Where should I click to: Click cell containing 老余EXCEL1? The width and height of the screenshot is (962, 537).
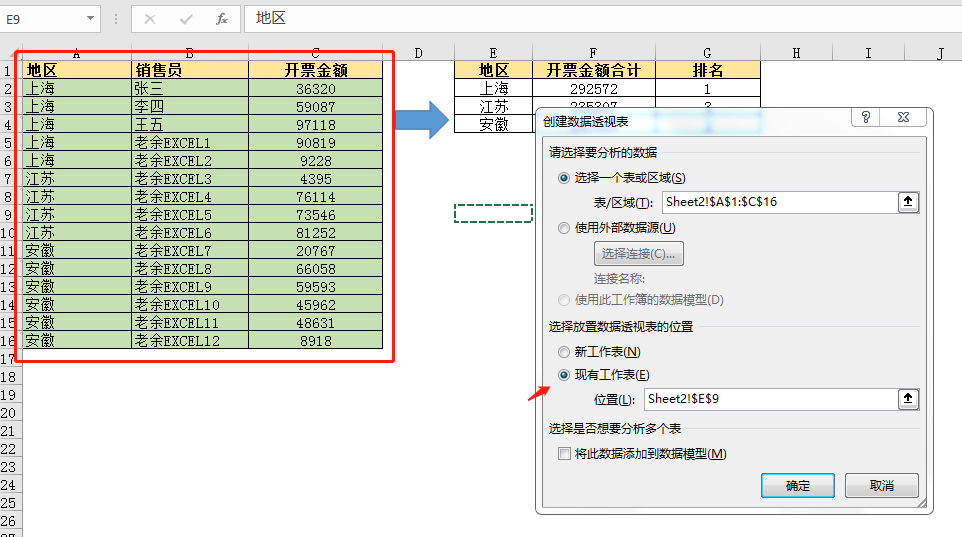click(190, 142)
